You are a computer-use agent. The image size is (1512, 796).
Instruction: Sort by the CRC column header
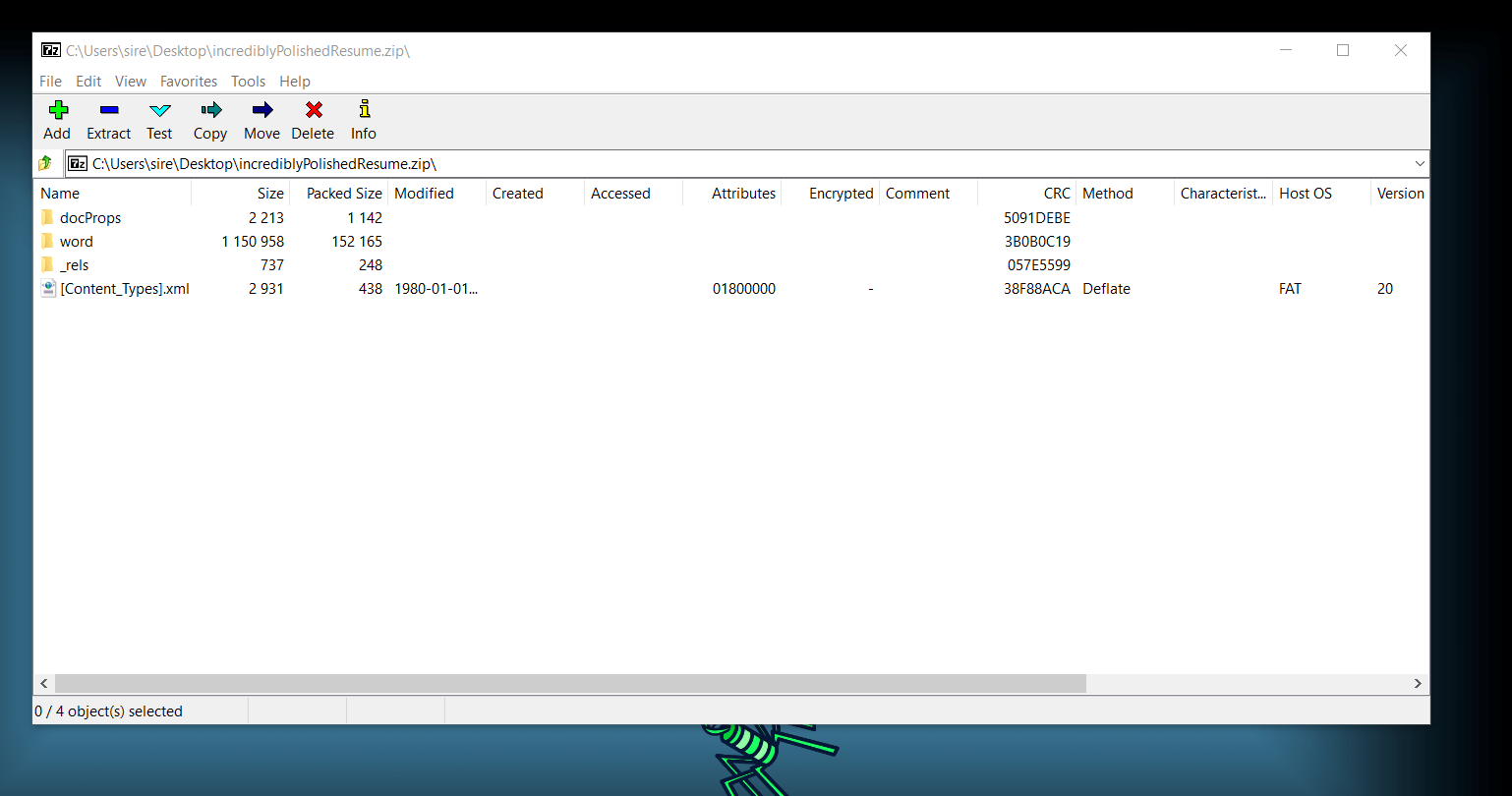pos(1027,194)
